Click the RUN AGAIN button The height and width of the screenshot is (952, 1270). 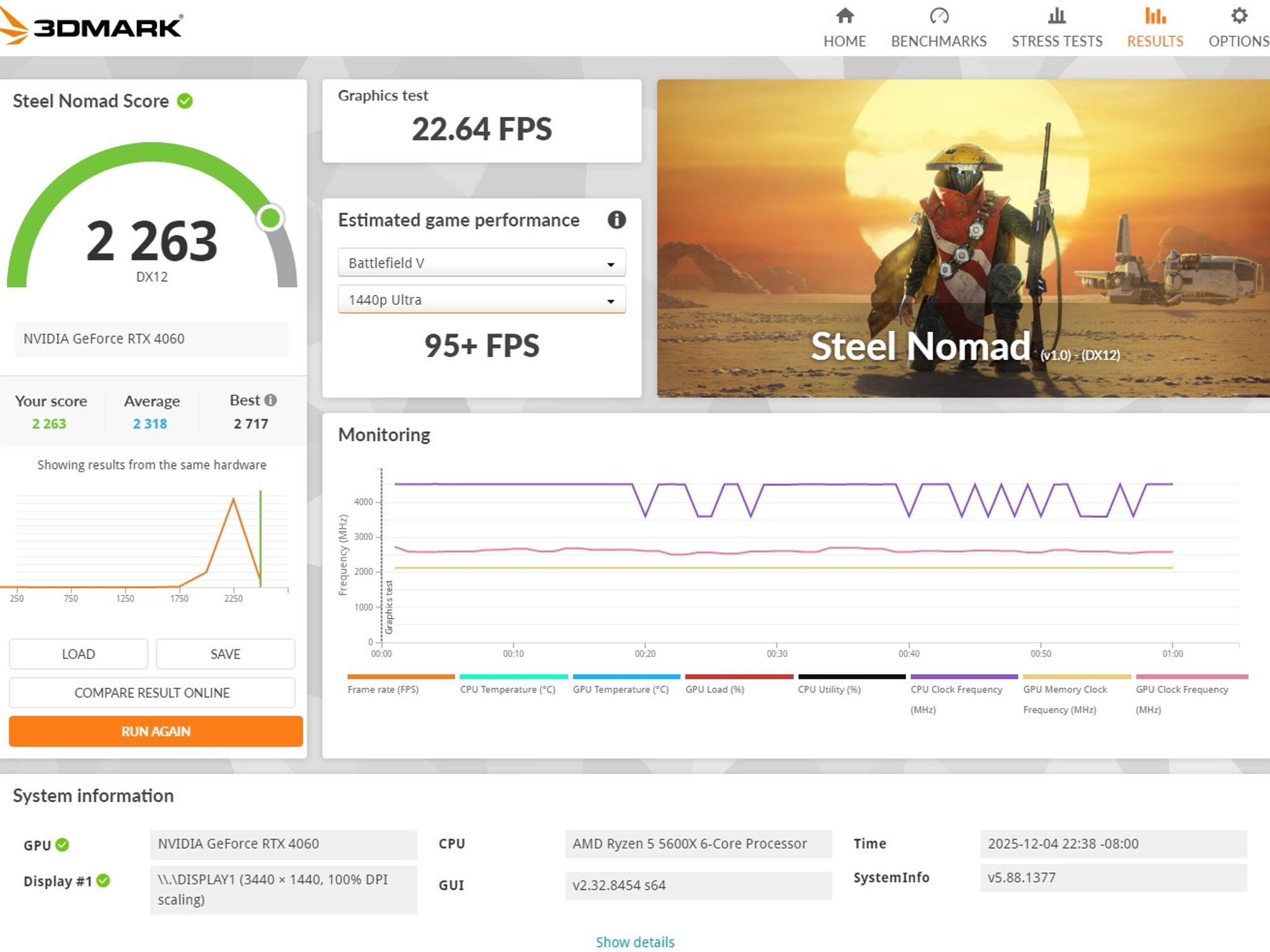tap(154, 731)
